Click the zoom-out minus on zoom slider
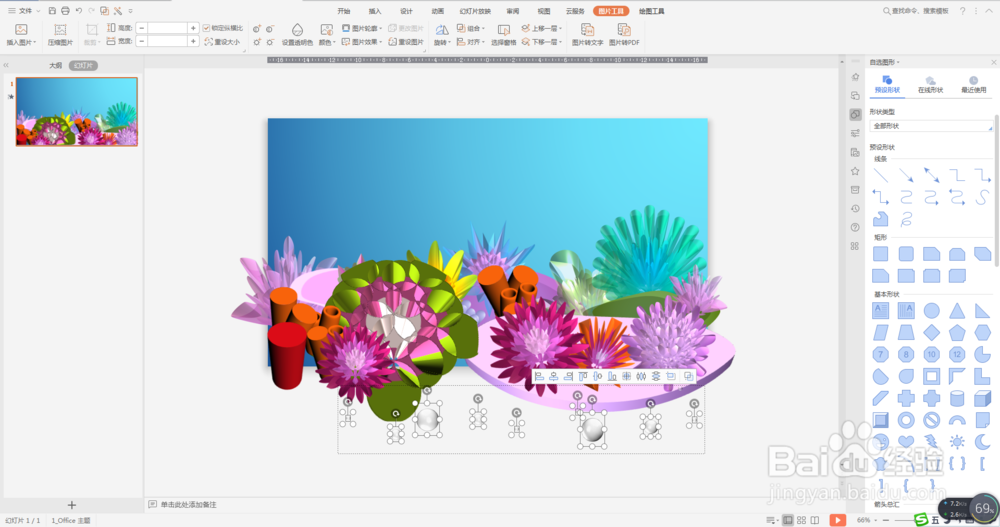 (886, 520)
